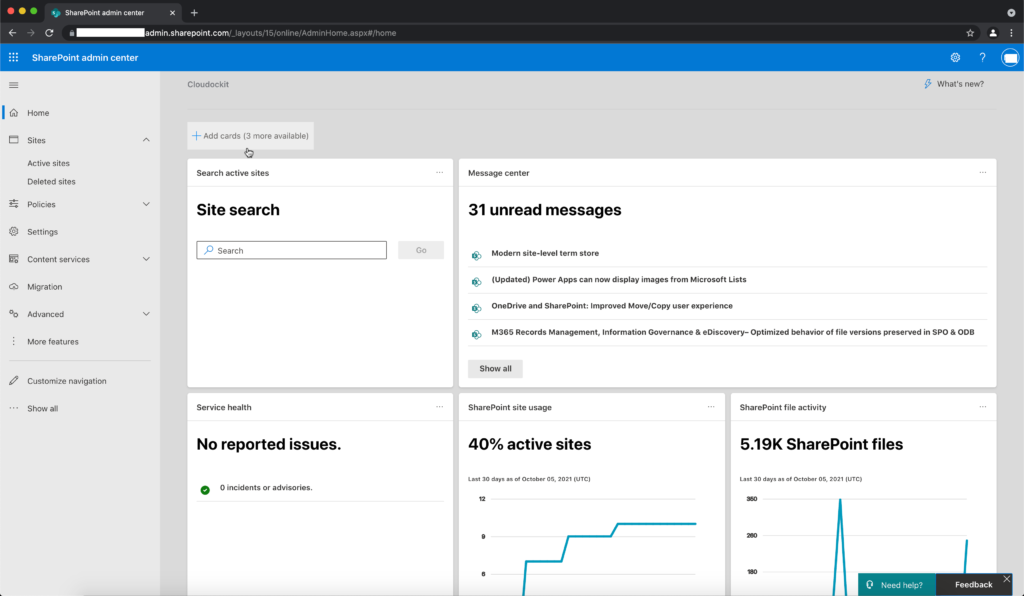Click the Customize navigation pencil icon
Image resolution: width=1024 pixels, height=596 pixels.
tap(14, 381)
